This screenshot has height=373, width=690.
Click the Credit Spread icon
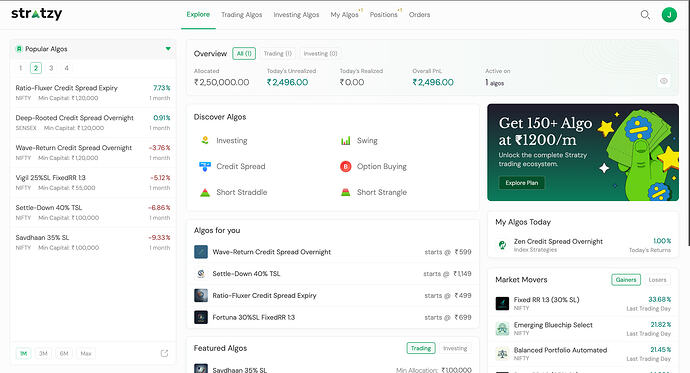[x=205, y=166]
